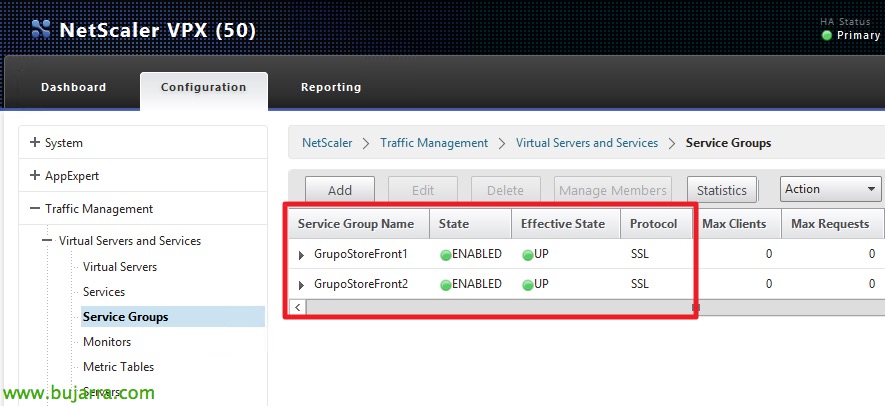Click the NetScaler logo icon
Image resolution: width=885 pixels, height=406 pixels.
[x=41, y=29]
